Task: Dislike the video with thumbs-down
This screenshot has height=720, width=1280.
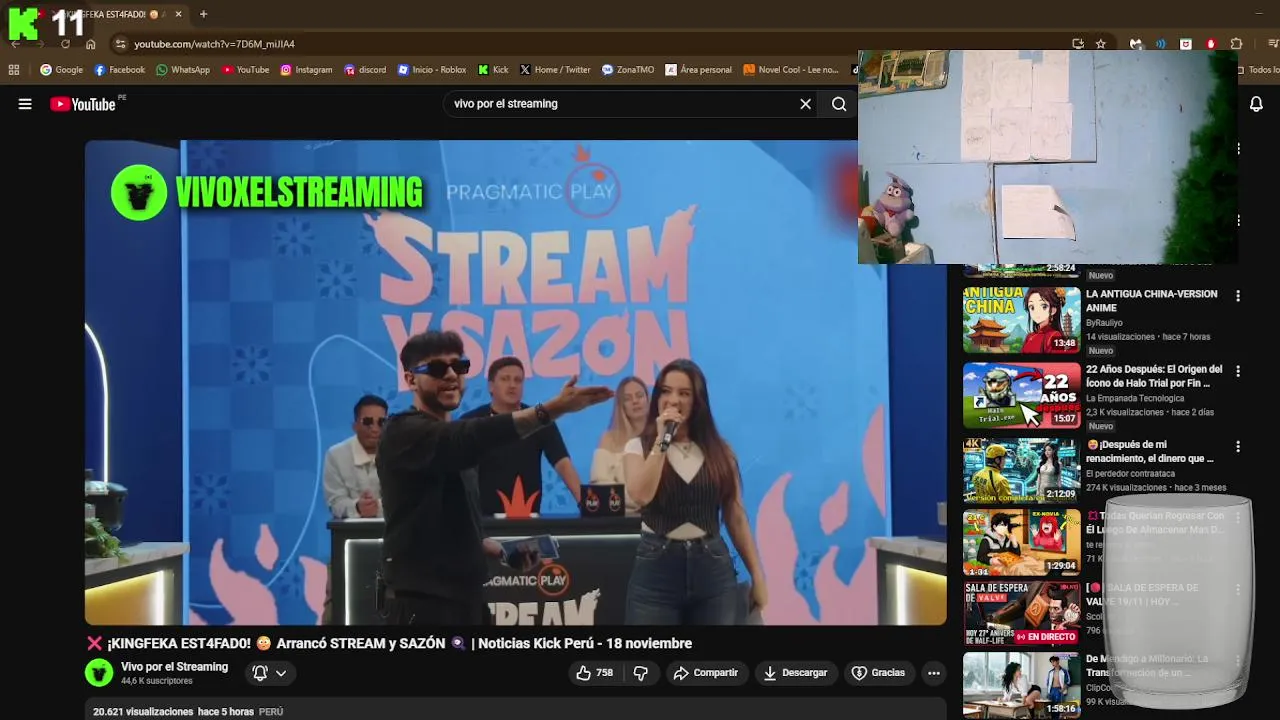Action: coord(641,673)
